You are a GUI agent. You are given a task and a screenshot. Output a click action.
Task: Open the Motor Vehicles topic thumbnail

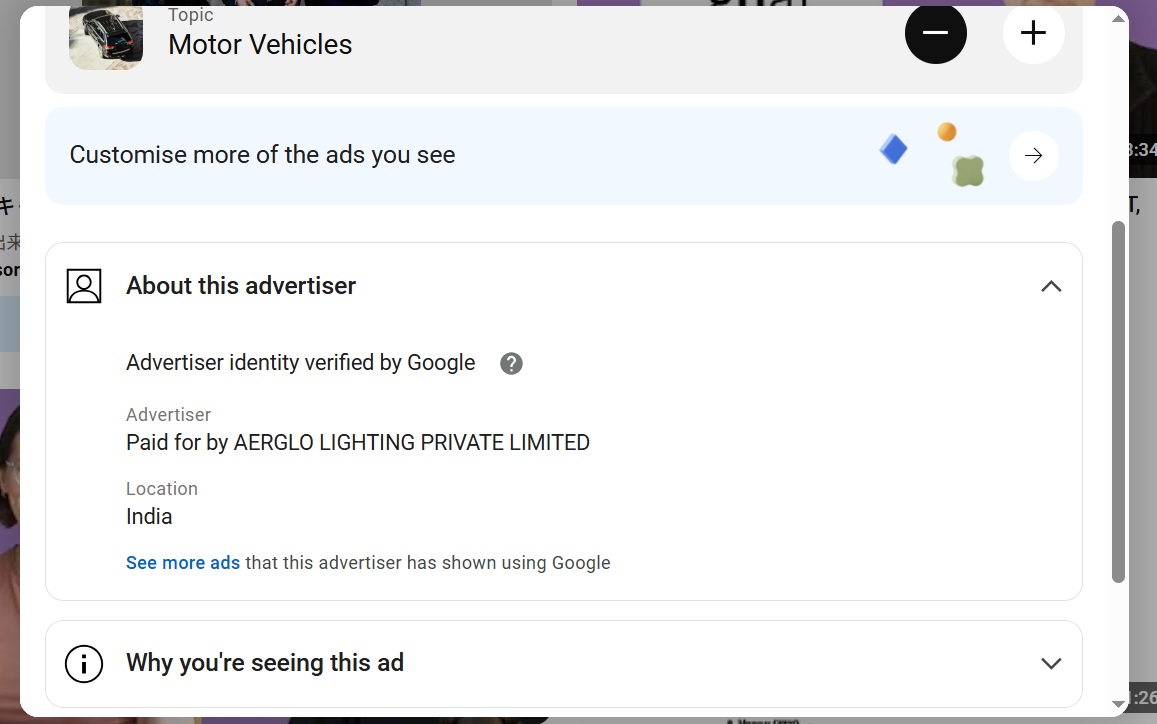(x=106, y=37)
